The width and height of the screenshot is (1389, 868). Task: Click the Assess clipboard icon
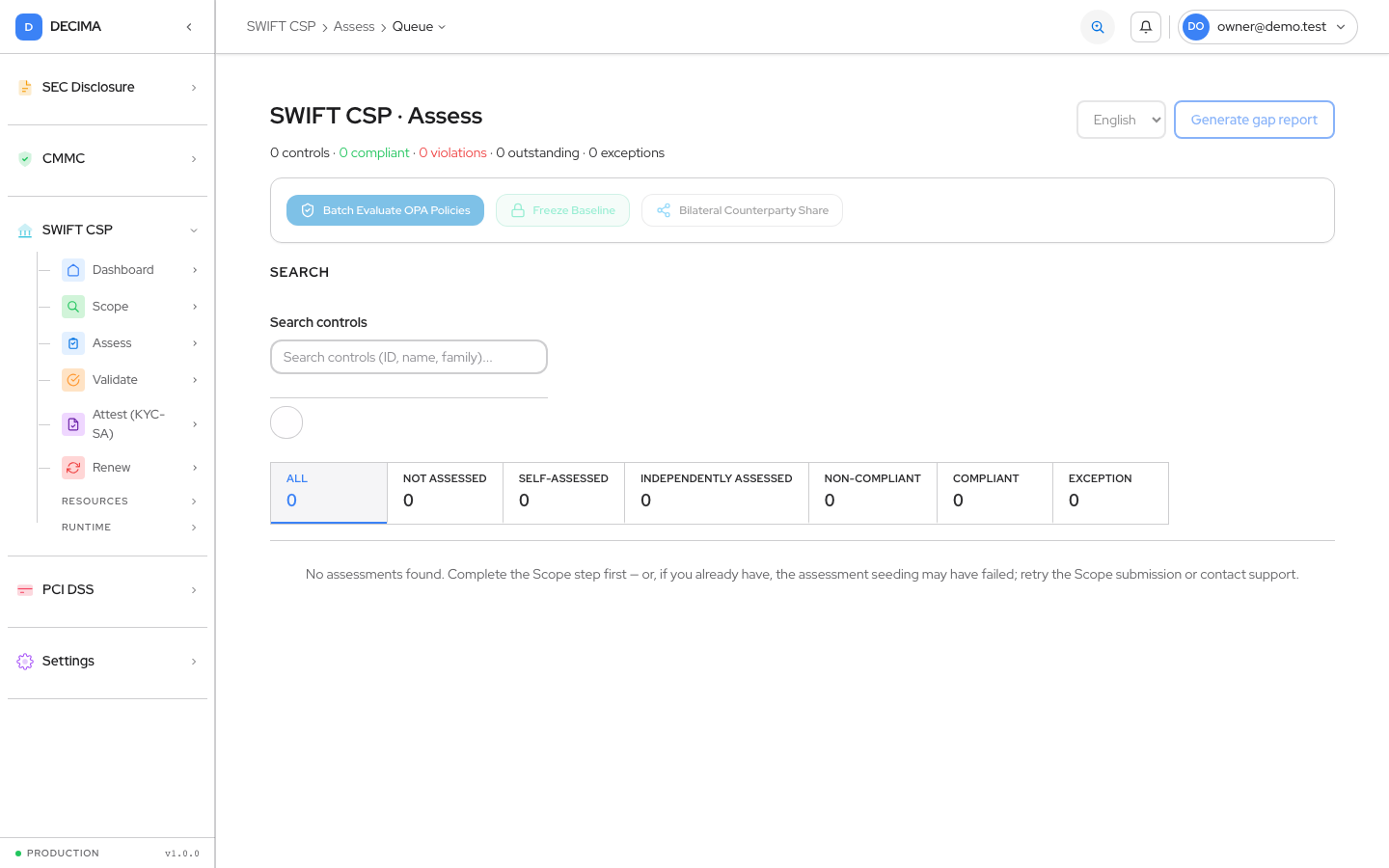coord(73,343)
